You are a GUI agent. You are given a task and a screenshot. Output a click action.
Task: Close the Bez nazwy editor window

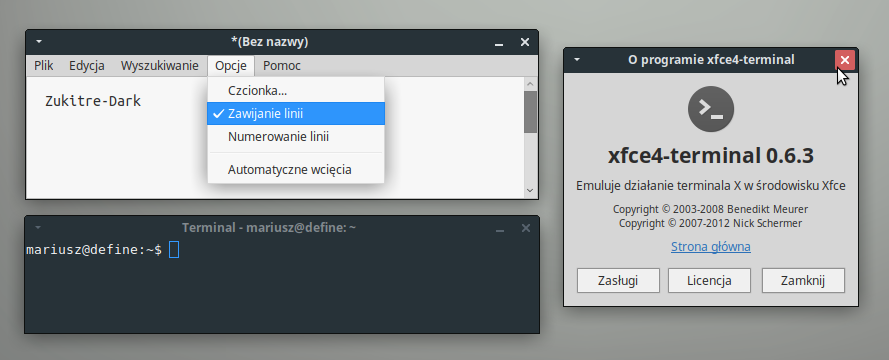tap(525, 42)
